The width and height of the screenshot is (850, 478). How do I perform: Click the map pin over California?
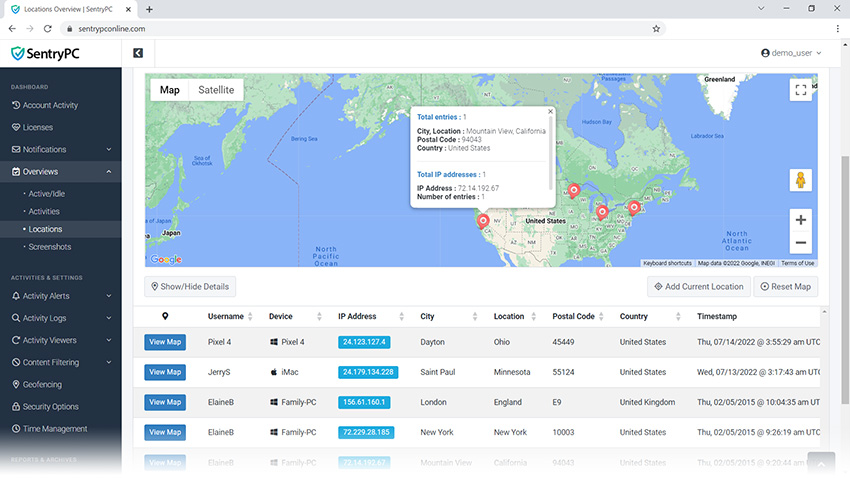pos(483,220)
